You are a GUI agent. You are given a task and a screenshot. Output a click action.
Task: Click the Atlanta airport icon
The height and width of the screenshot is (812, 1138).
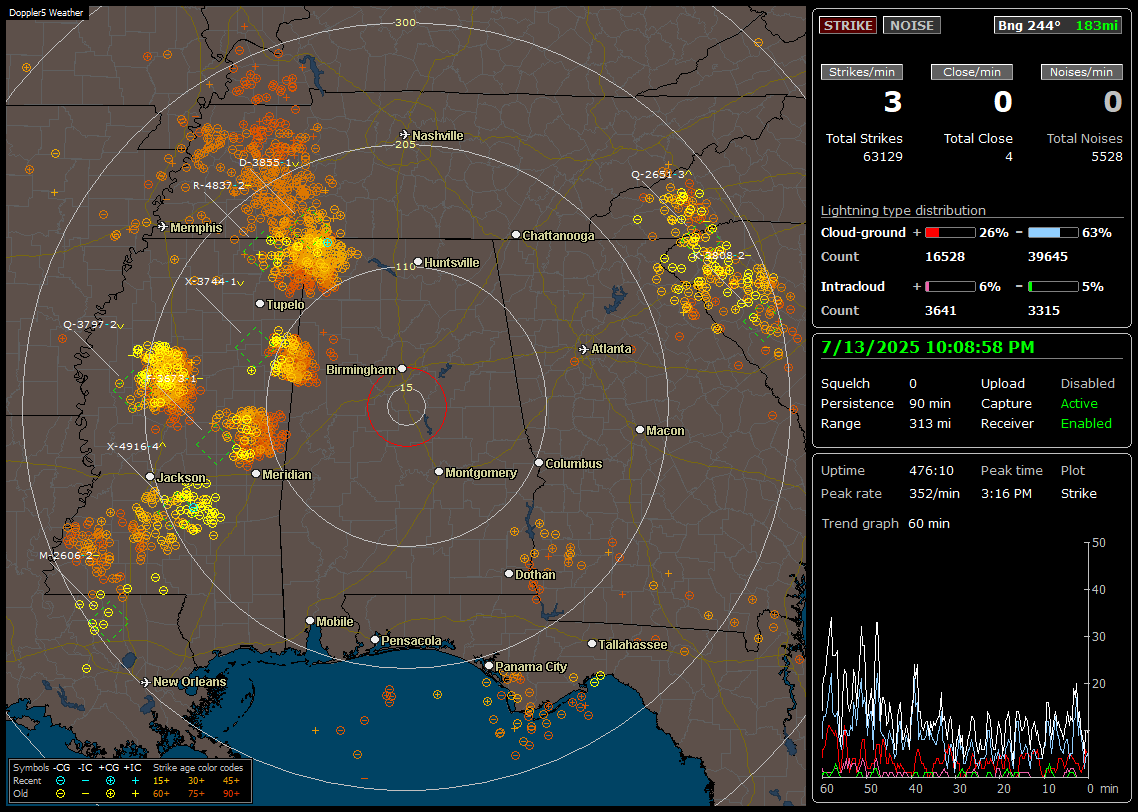584,349
